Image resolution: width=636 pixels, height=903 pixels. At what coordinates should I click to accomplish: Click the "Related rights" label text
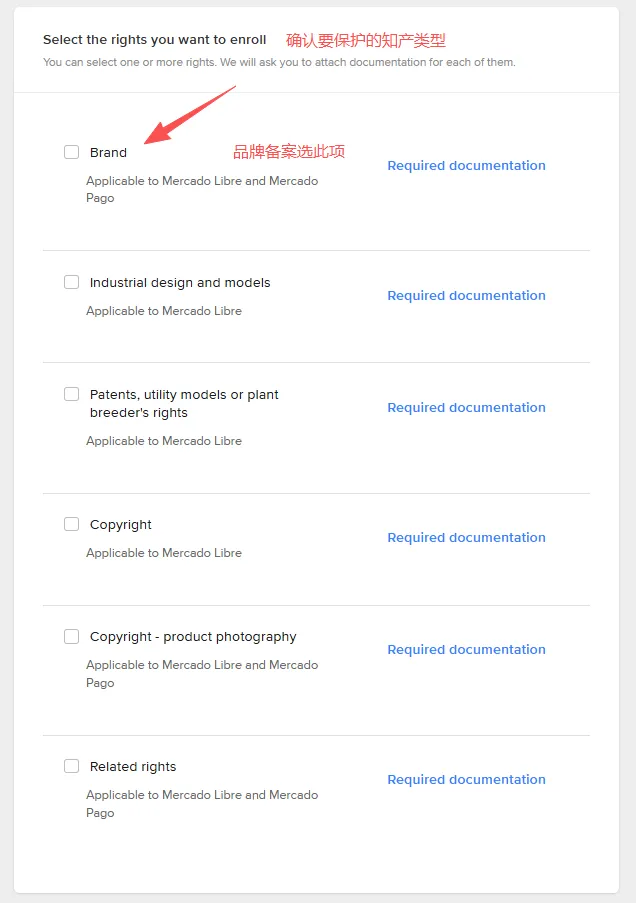point(133,767)
